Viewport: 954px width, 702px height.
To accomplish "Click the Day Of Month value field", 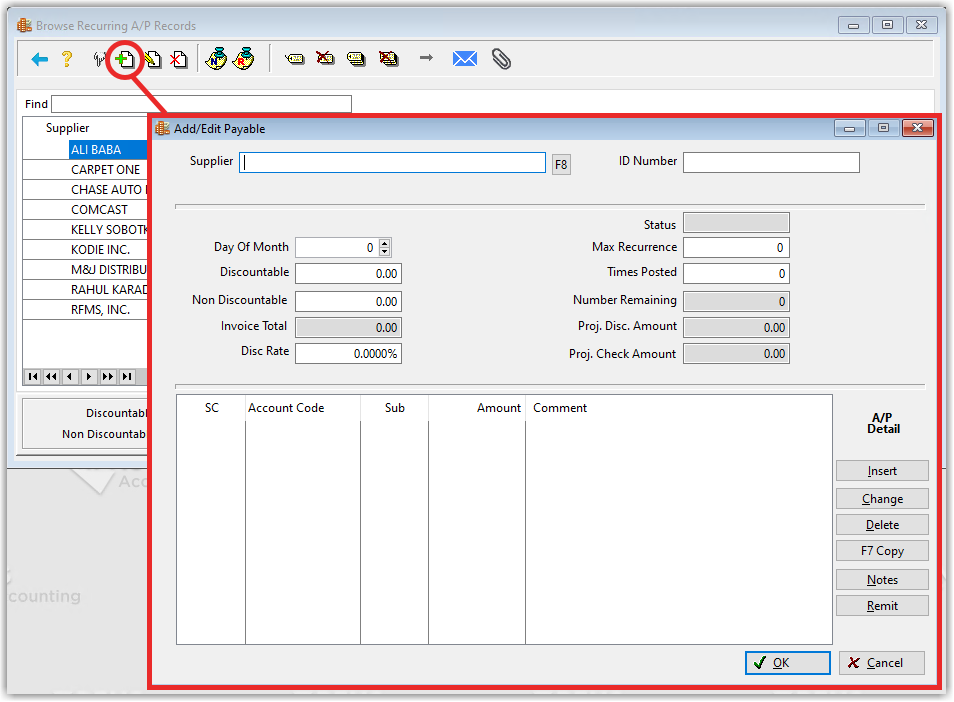I will tap(337, 248).
